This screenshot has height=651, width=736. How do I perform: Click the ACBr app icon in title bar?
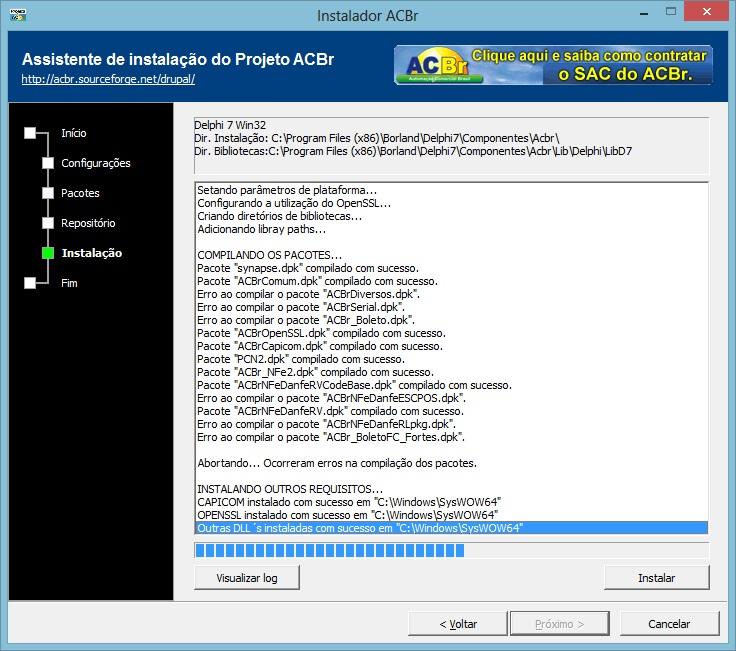18,15
